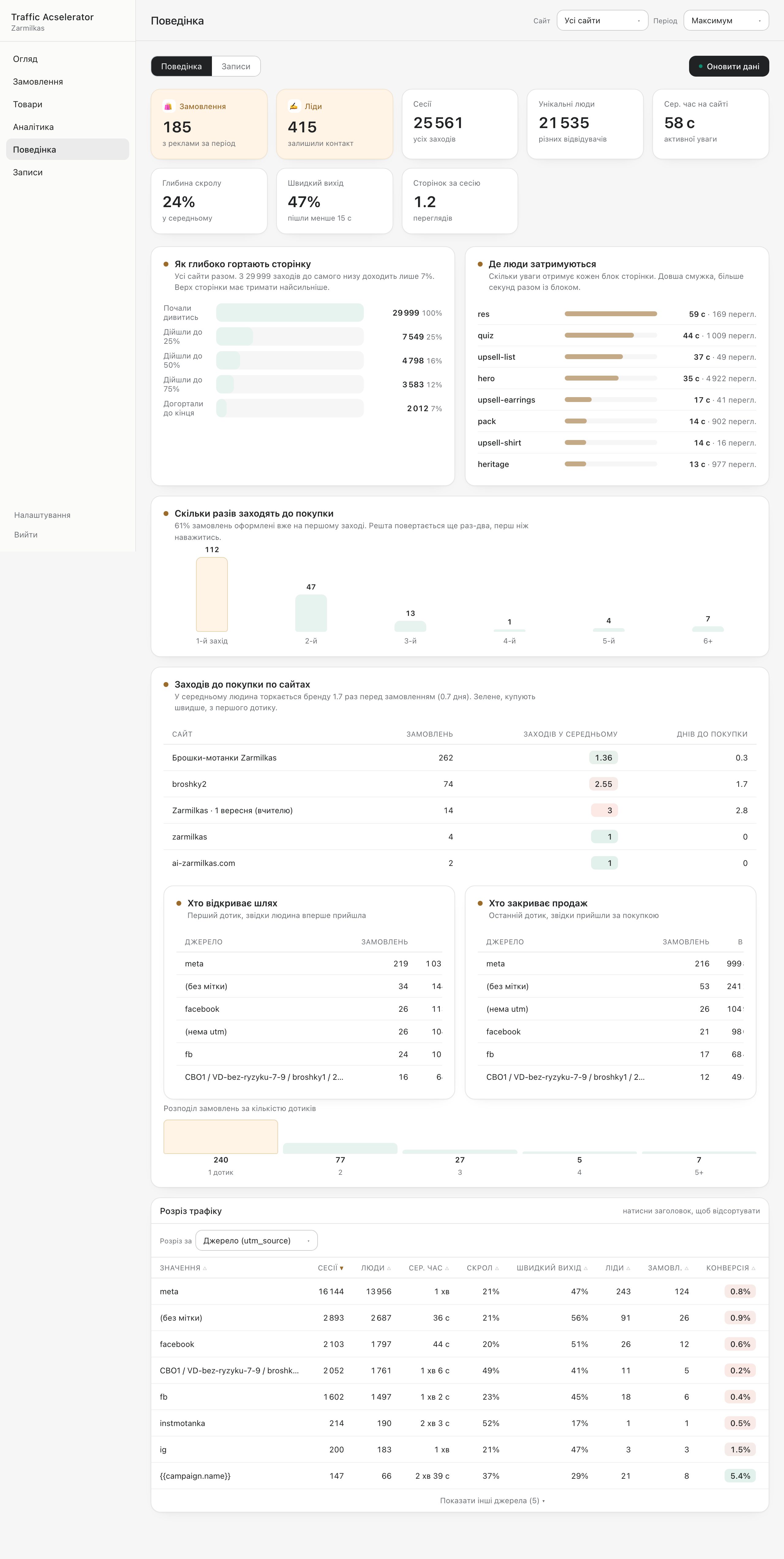Viewport: 784px width, 1559px height.
Task: Open the Період dropdown set to Максимум
Action: pos(726,21)
